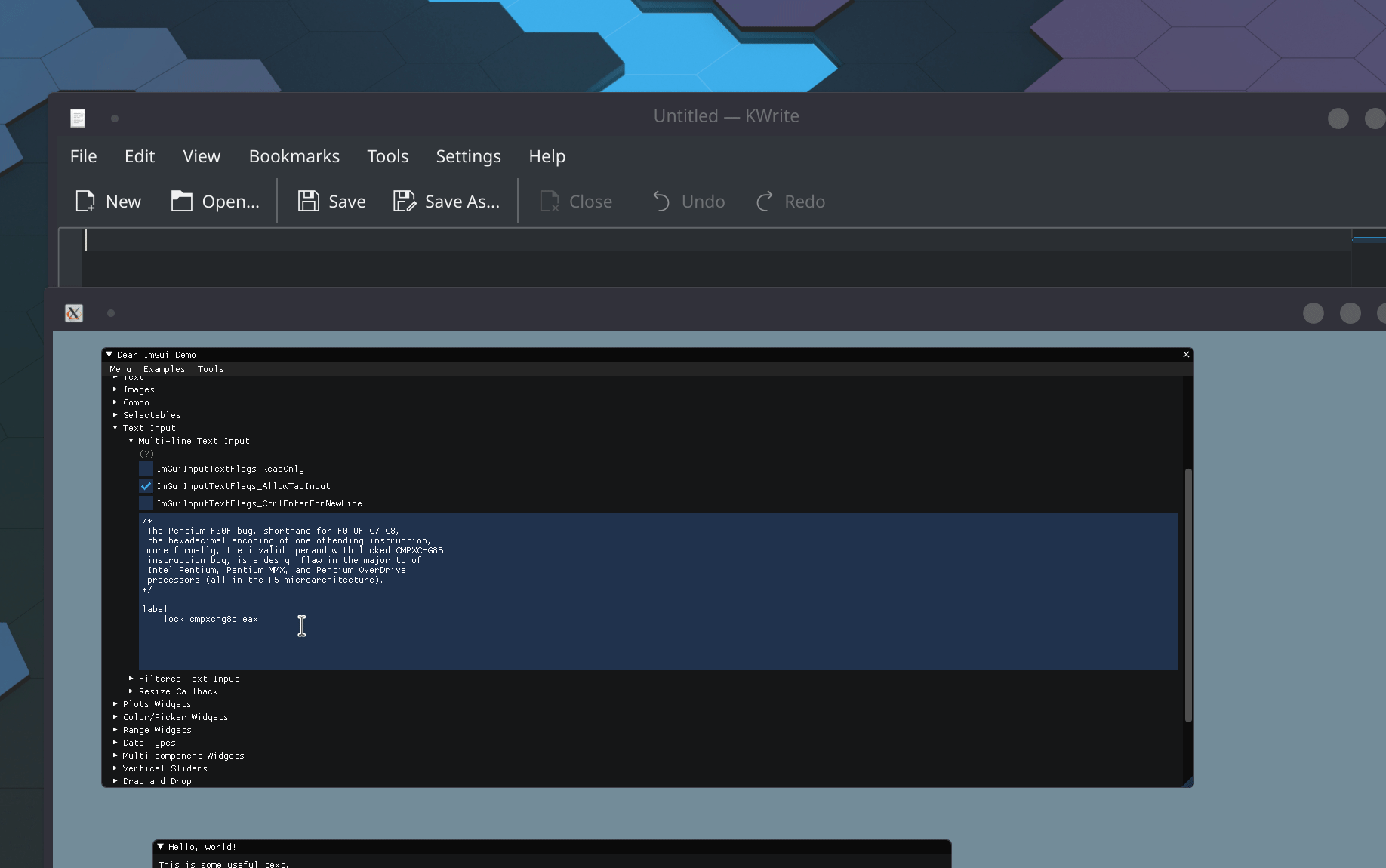Expand Resize Callback node
Screen dimensions: 1386x868
click(x=131, y=691)
